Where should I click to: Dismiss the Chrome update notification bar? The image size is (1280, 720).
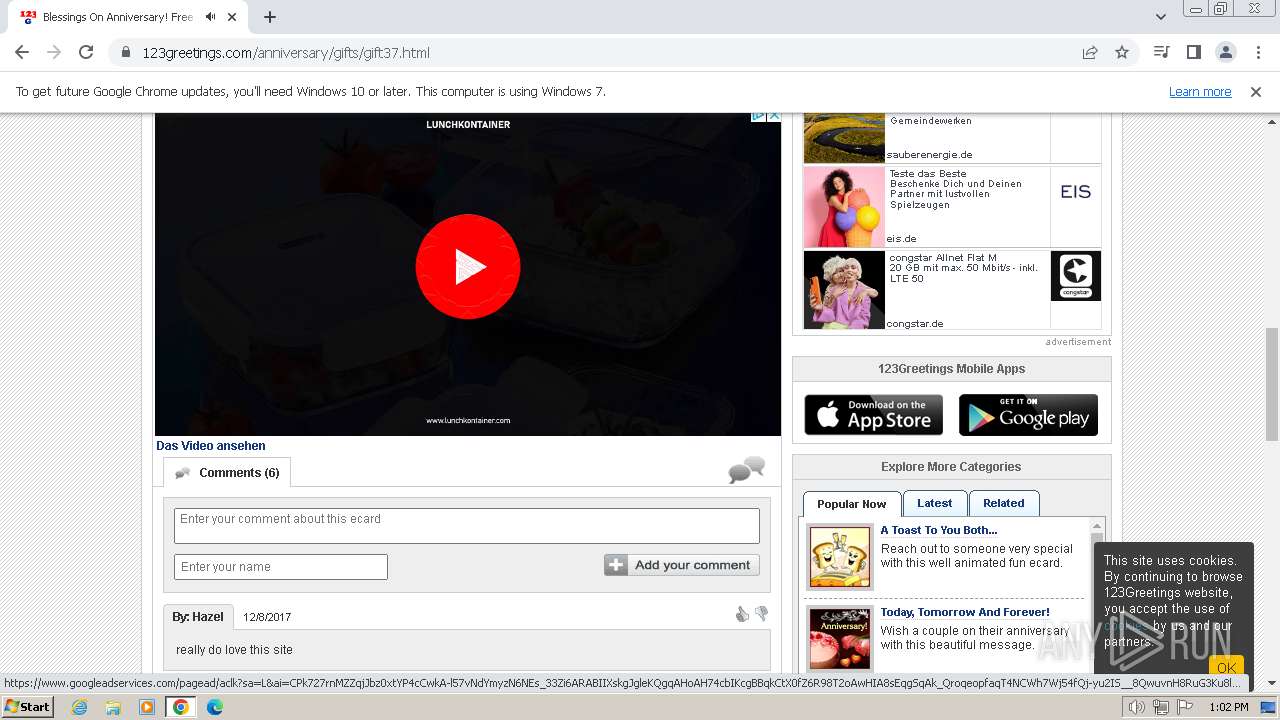pos(1256,91)
